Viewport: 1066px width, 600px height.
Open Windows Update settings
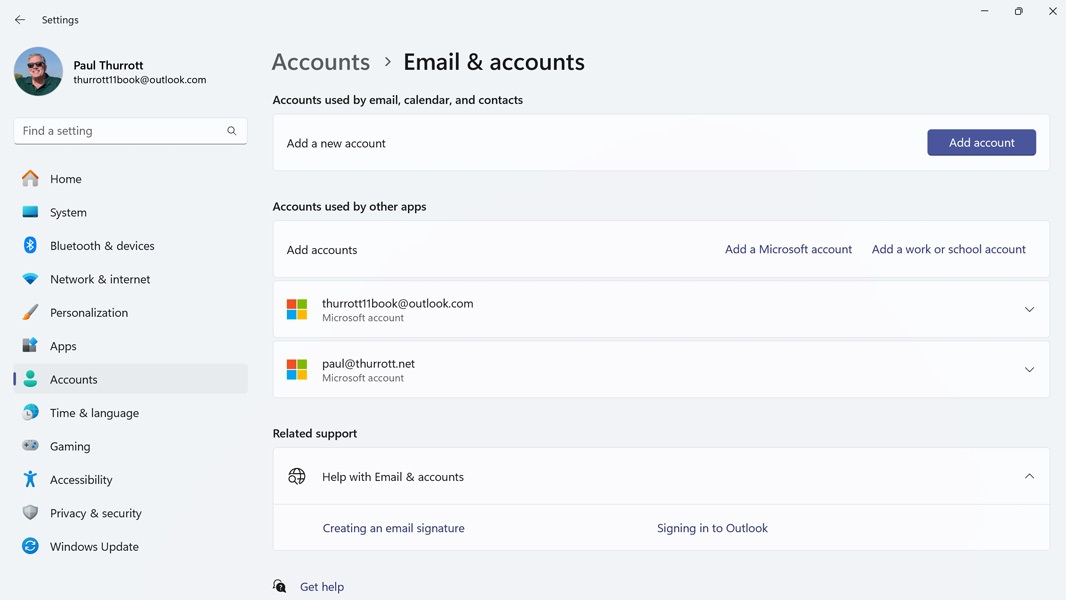tap(94, 546)
